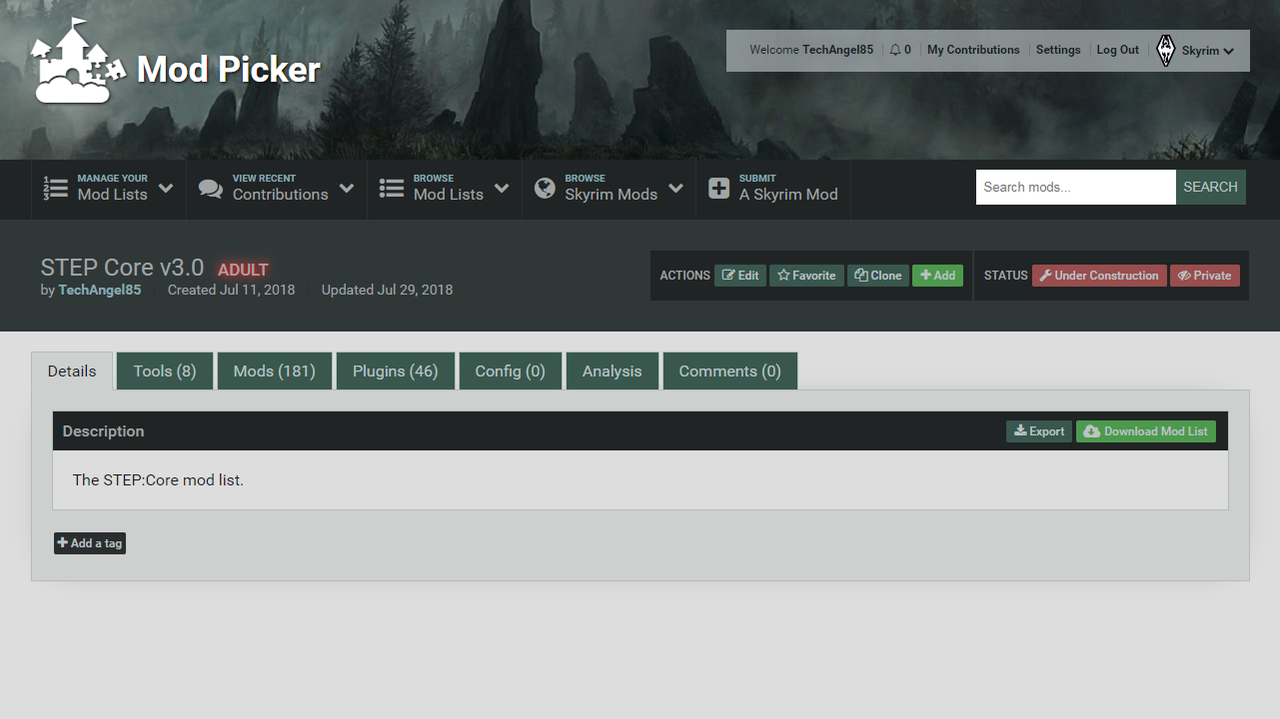Click the Add a tag button
This screenshot has height=719, width=1280.
(90, 543)
